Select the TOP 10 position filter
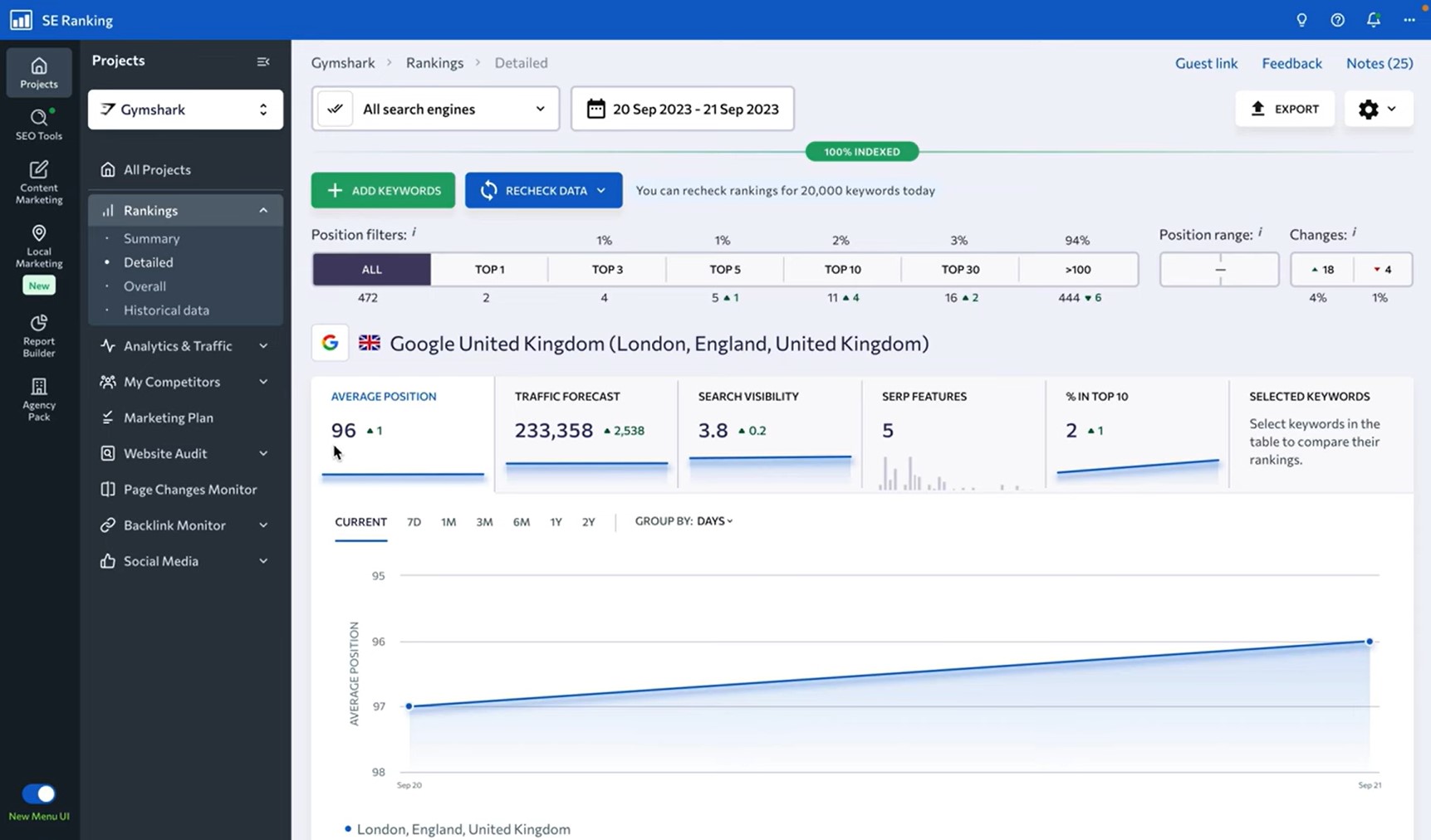1431x840 pixels. click(842, 269)
